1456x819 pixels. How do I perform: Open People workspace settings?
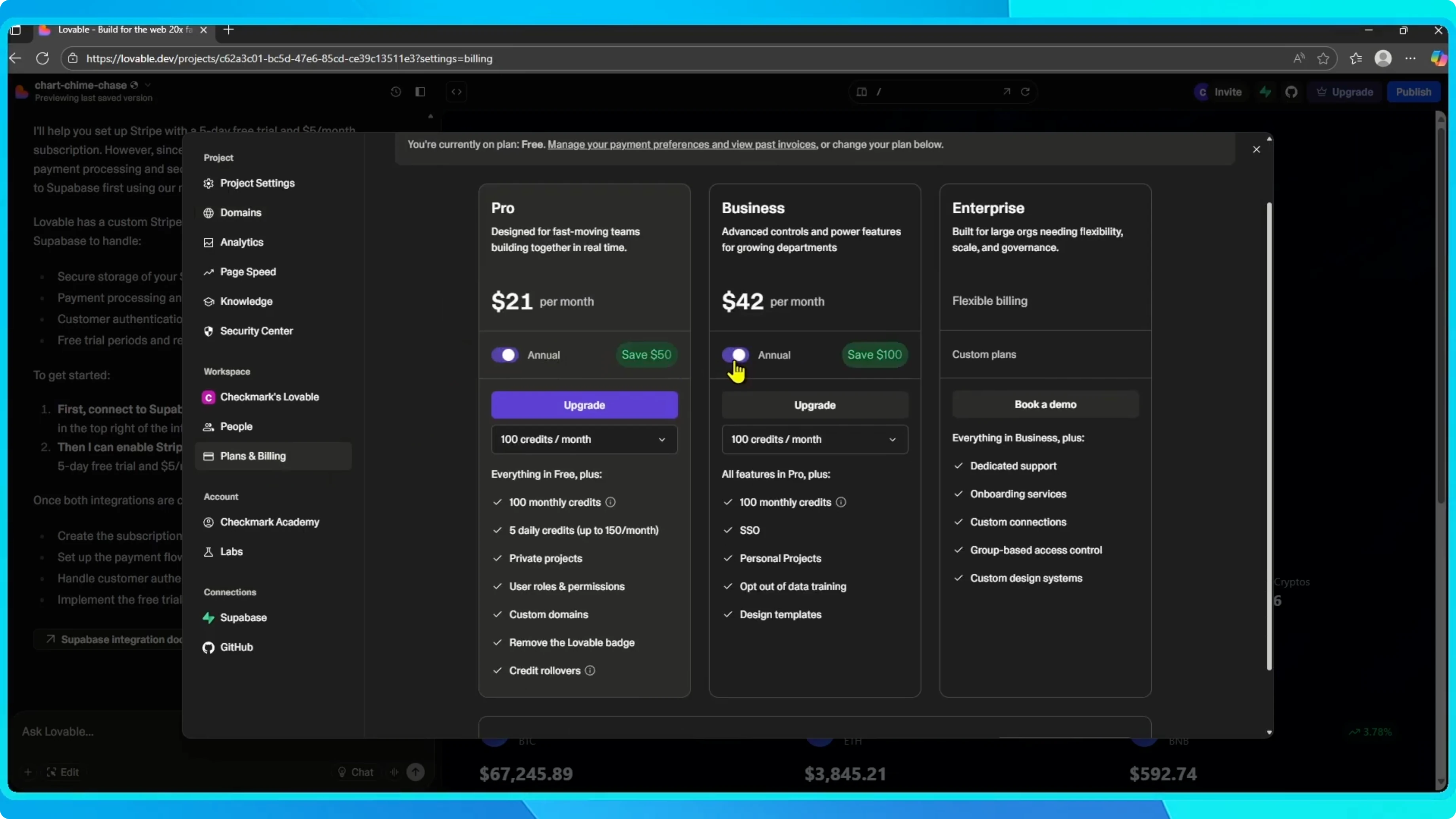pyautogui.click(x=273, y=426)
